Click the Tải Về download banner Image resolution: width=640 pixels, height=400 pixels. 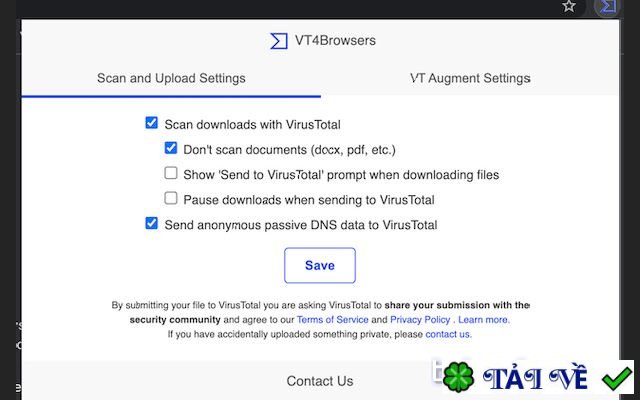(533, 377)
